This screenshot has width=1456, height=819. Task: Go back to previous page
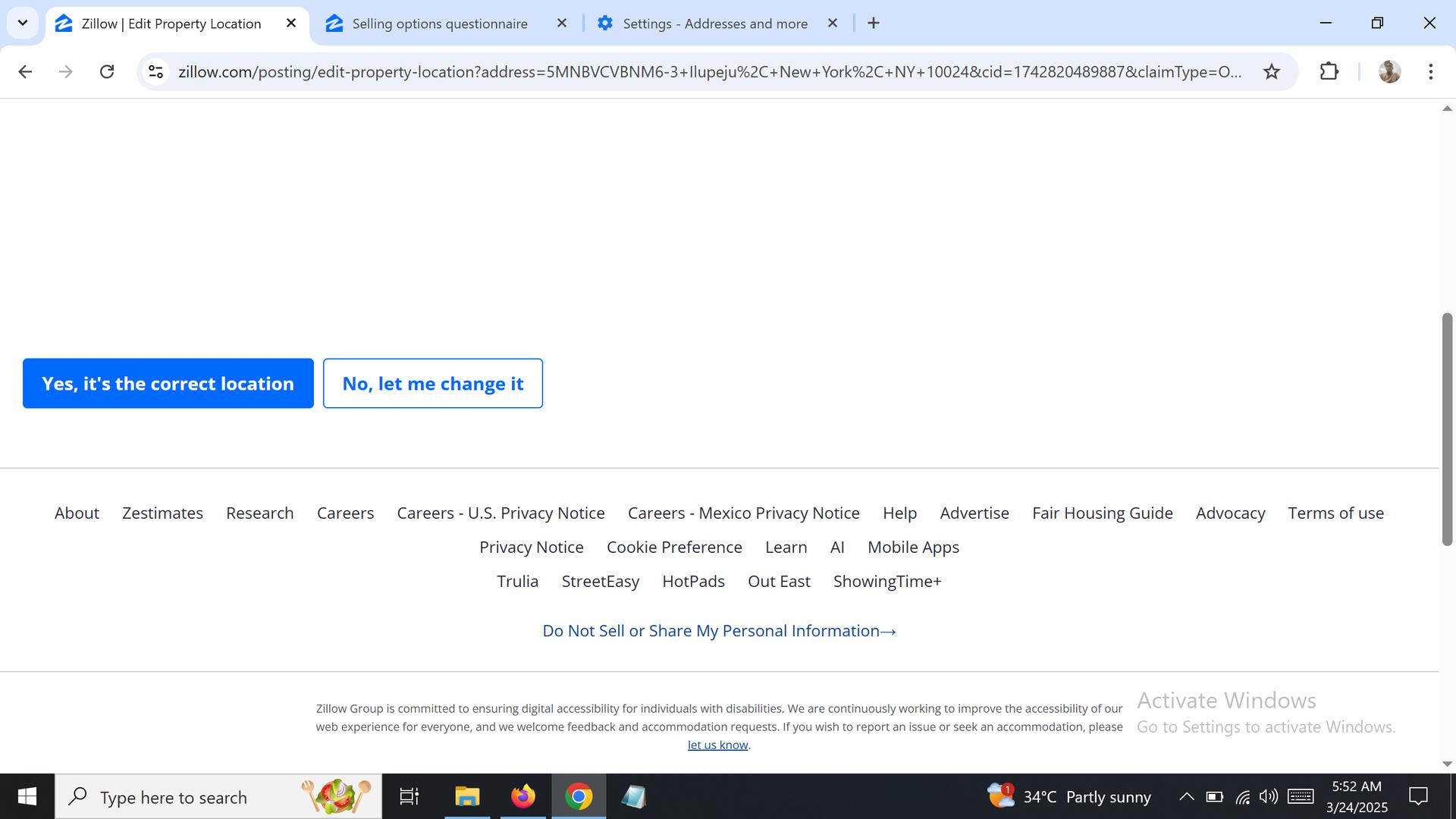25,71
